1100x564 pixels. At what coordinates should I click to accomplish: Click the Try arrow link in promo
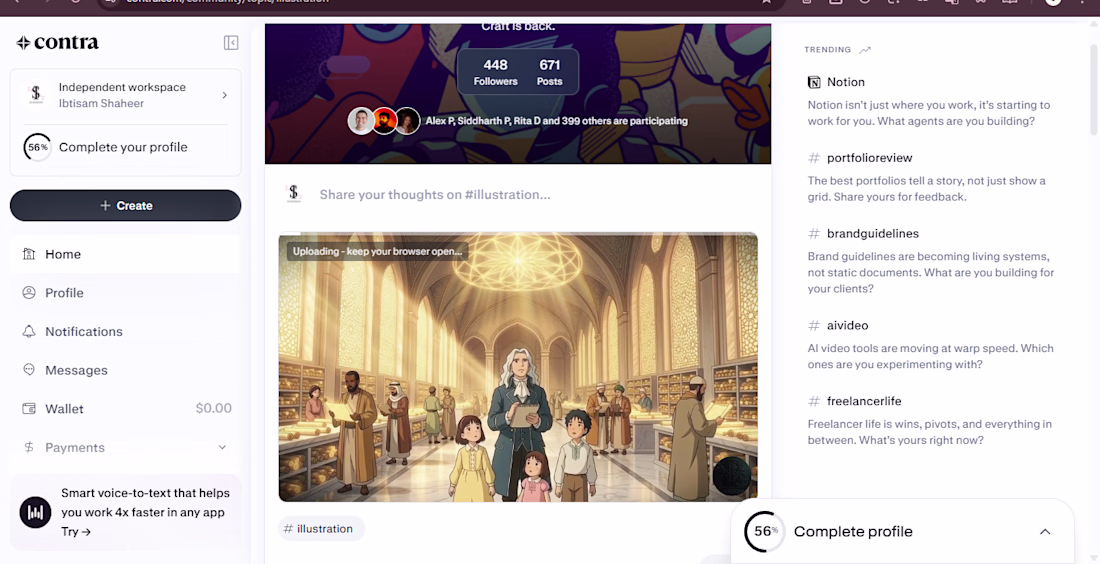[x=76, y=532]
